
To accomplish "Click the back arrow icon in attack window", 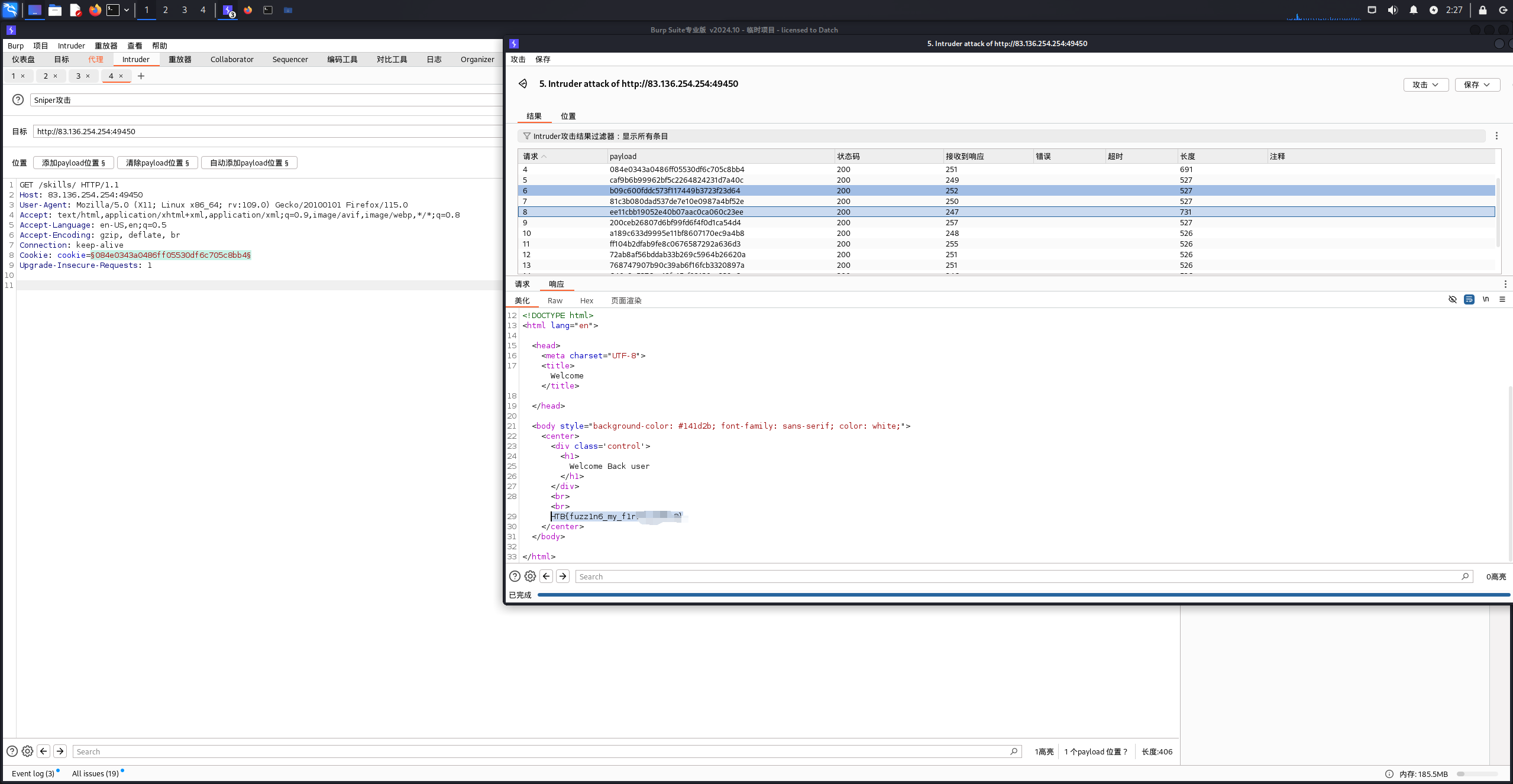I will [x=523, y=84].
